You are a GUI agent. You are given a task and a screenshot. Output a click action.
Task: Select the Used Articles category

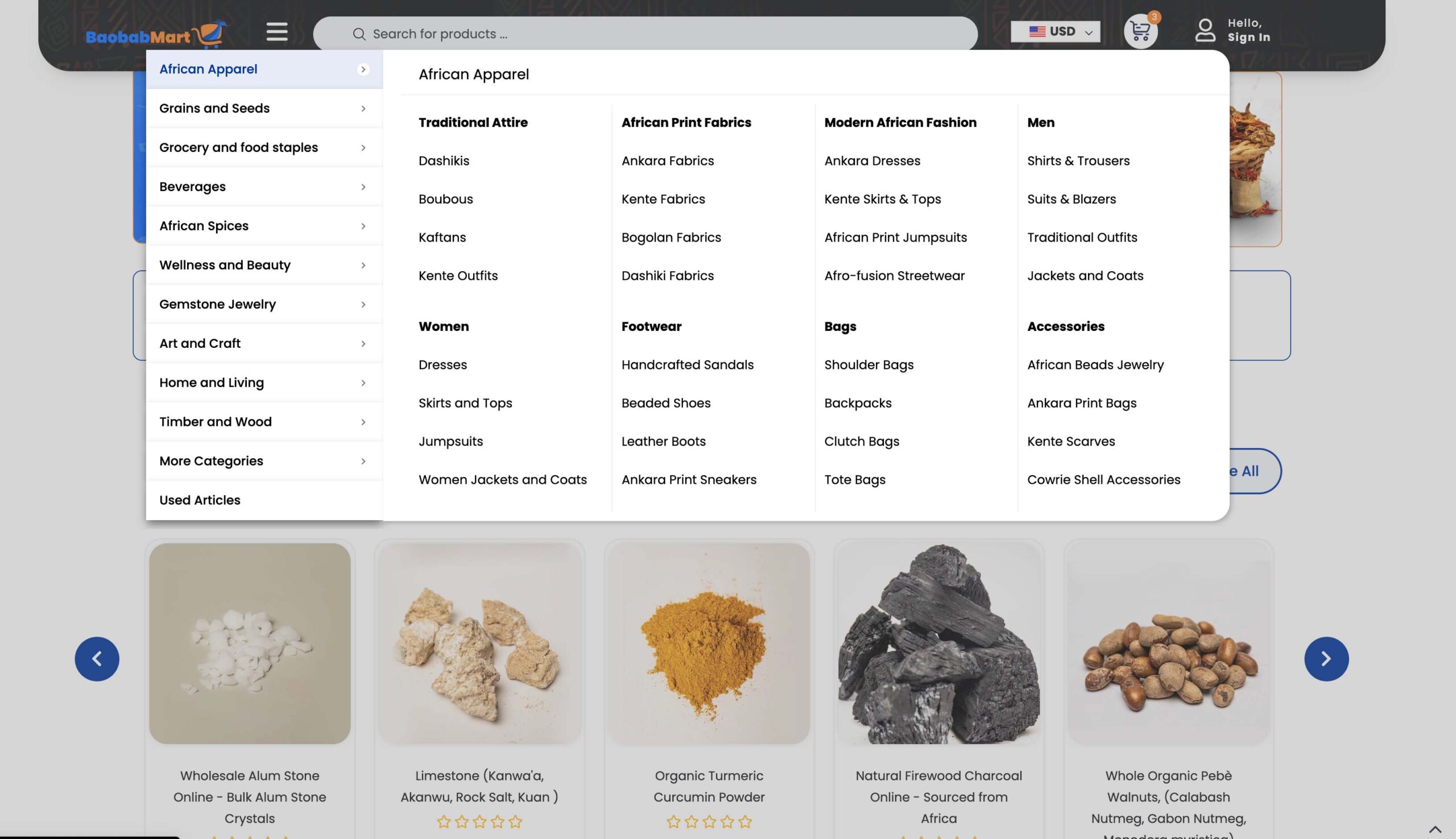200,500
